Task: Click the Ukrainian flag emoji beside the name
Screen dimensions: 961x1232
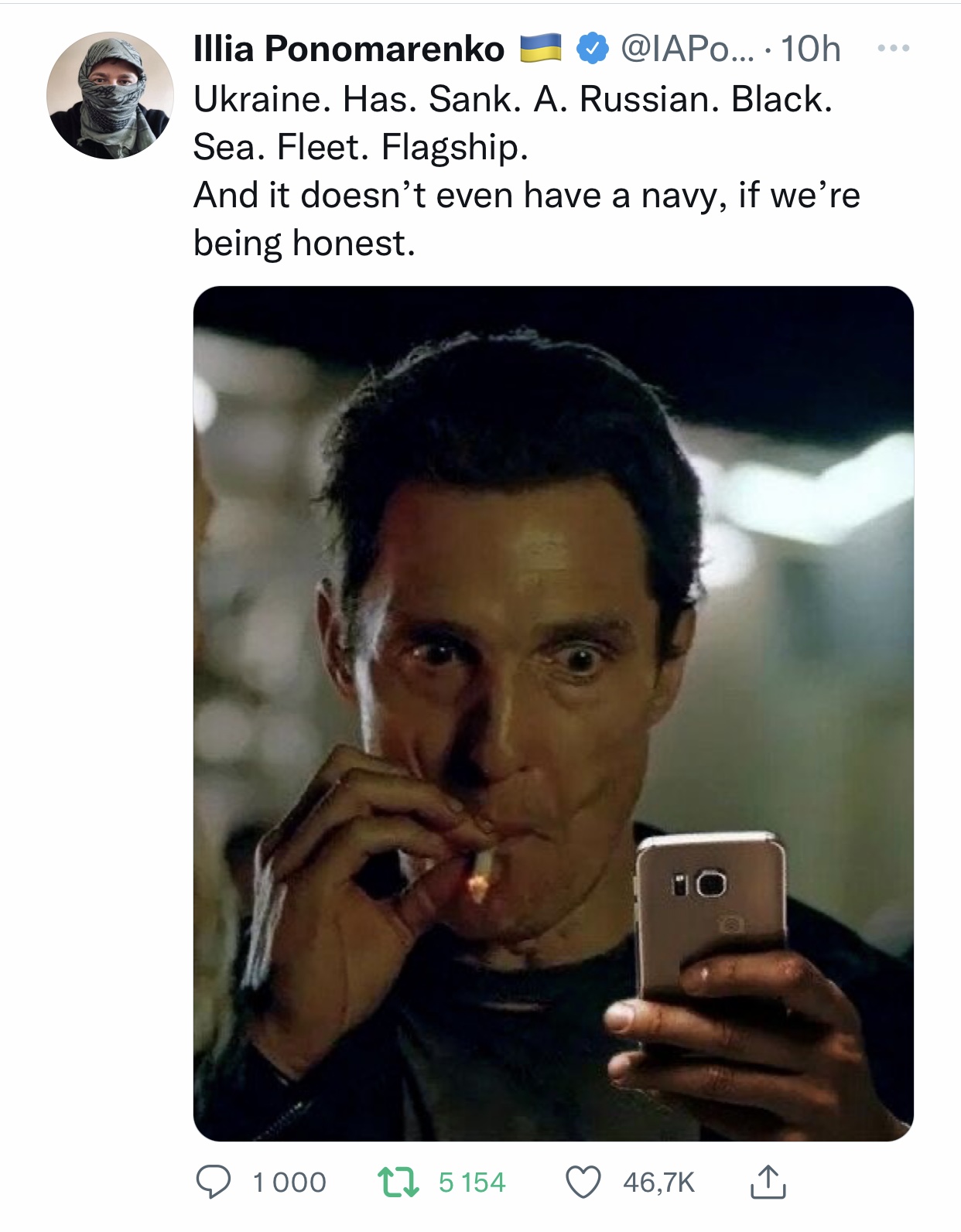Action: (539, 48)
